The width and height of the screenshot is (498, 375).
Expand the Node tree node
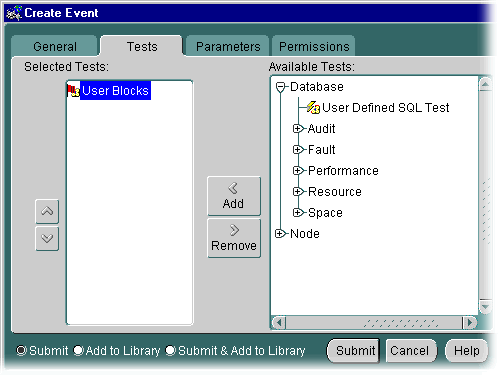point(280,234)
